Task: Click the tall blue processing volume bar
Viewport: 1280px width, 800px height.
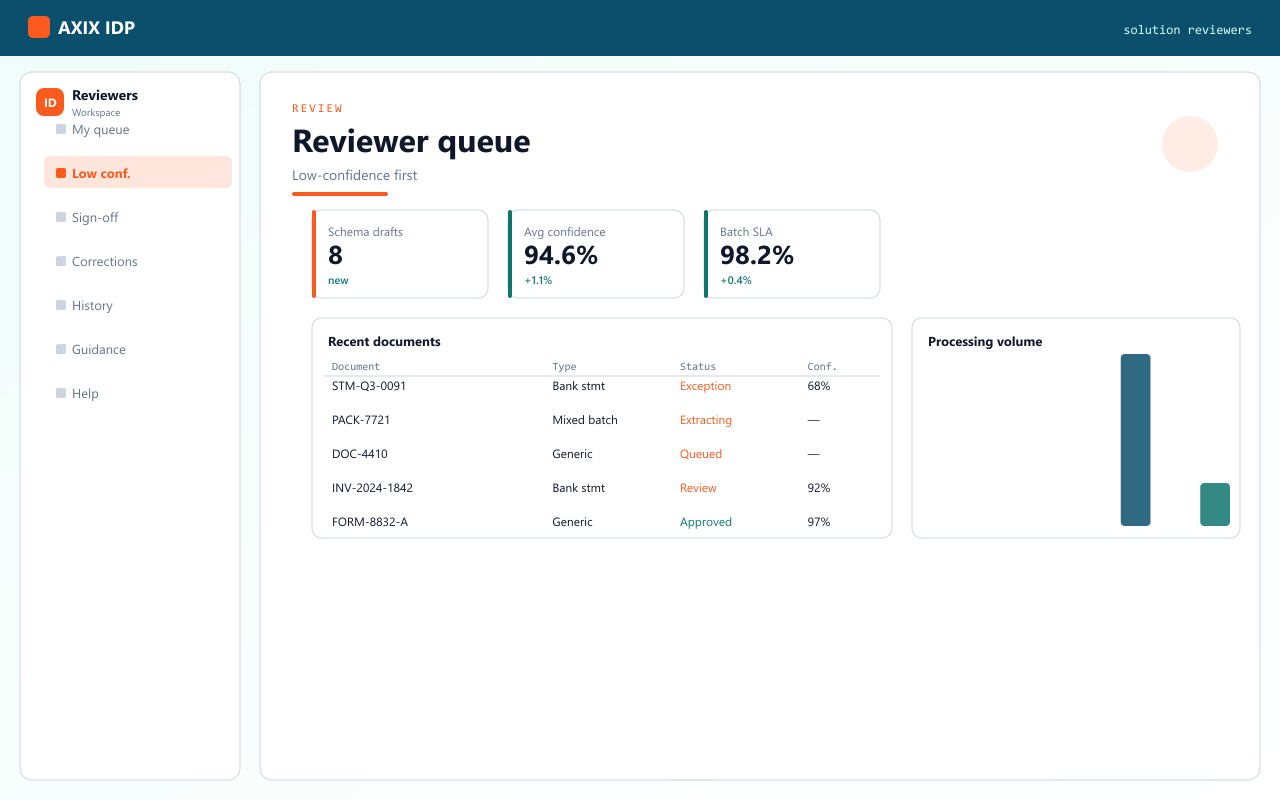Action: pos(1135,440)
